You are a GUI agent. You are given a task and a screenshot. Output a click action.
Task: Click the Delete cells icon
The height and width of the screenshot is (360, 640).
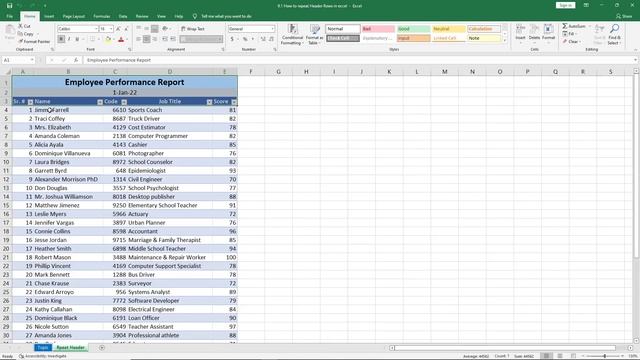click(x=534, y=32)
